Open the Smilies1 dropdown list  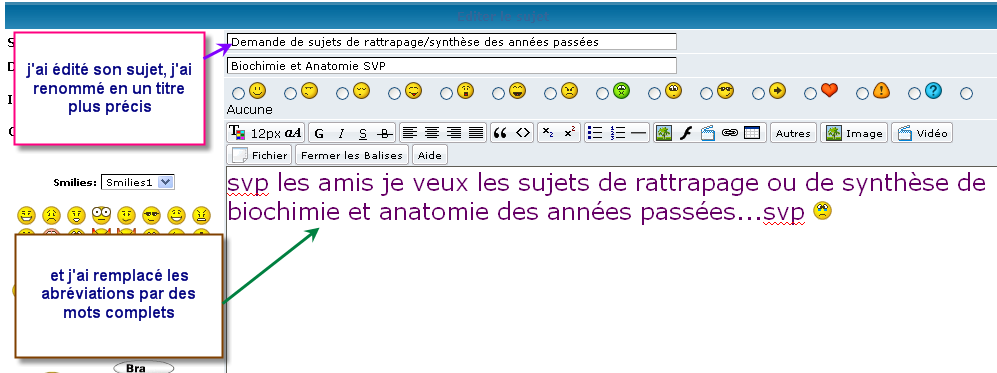(x=137, y=182)
